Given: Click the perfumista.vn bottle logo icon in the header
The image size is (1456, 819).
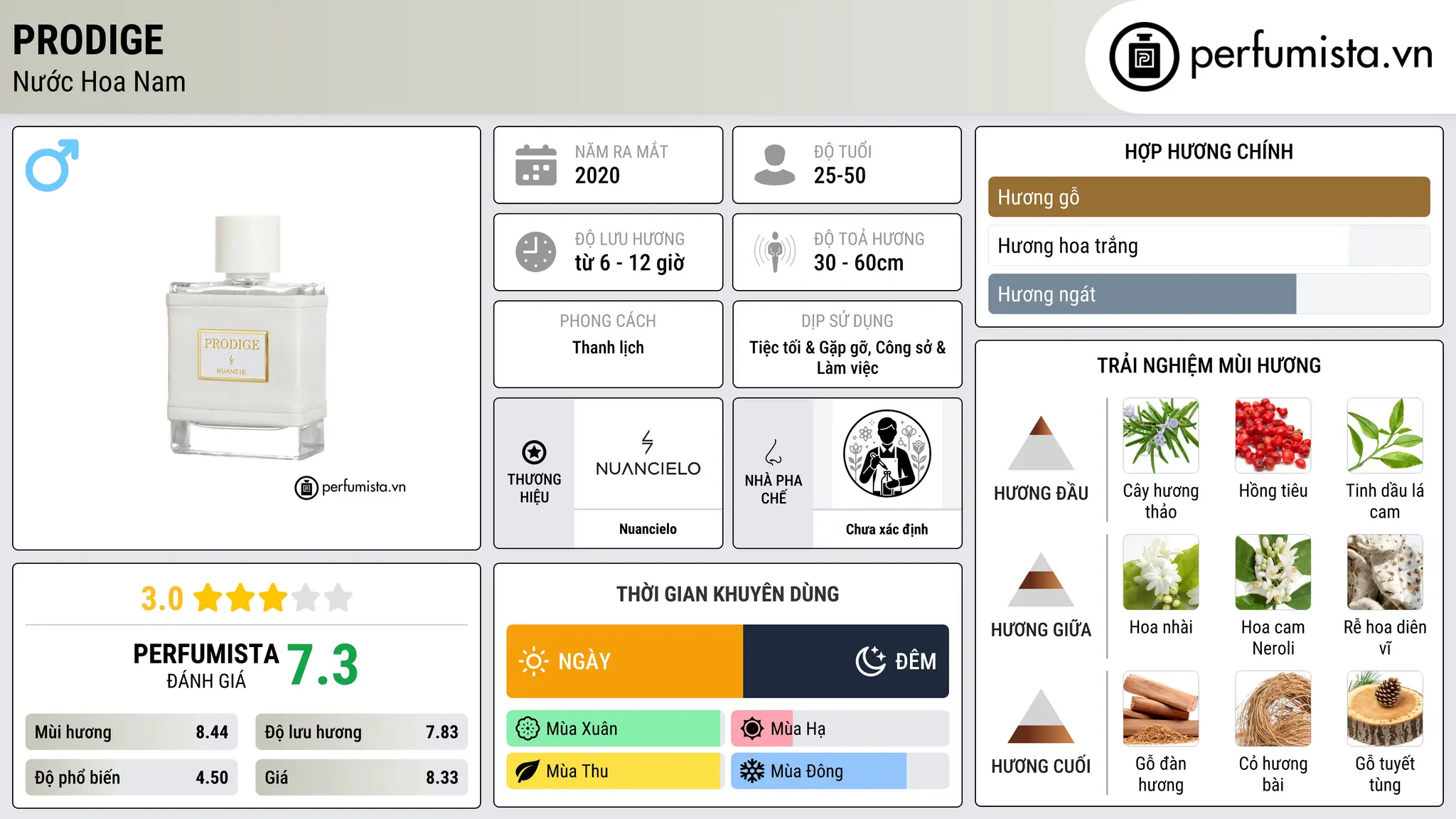Looking at the screenshot, I should [1144, 57].
